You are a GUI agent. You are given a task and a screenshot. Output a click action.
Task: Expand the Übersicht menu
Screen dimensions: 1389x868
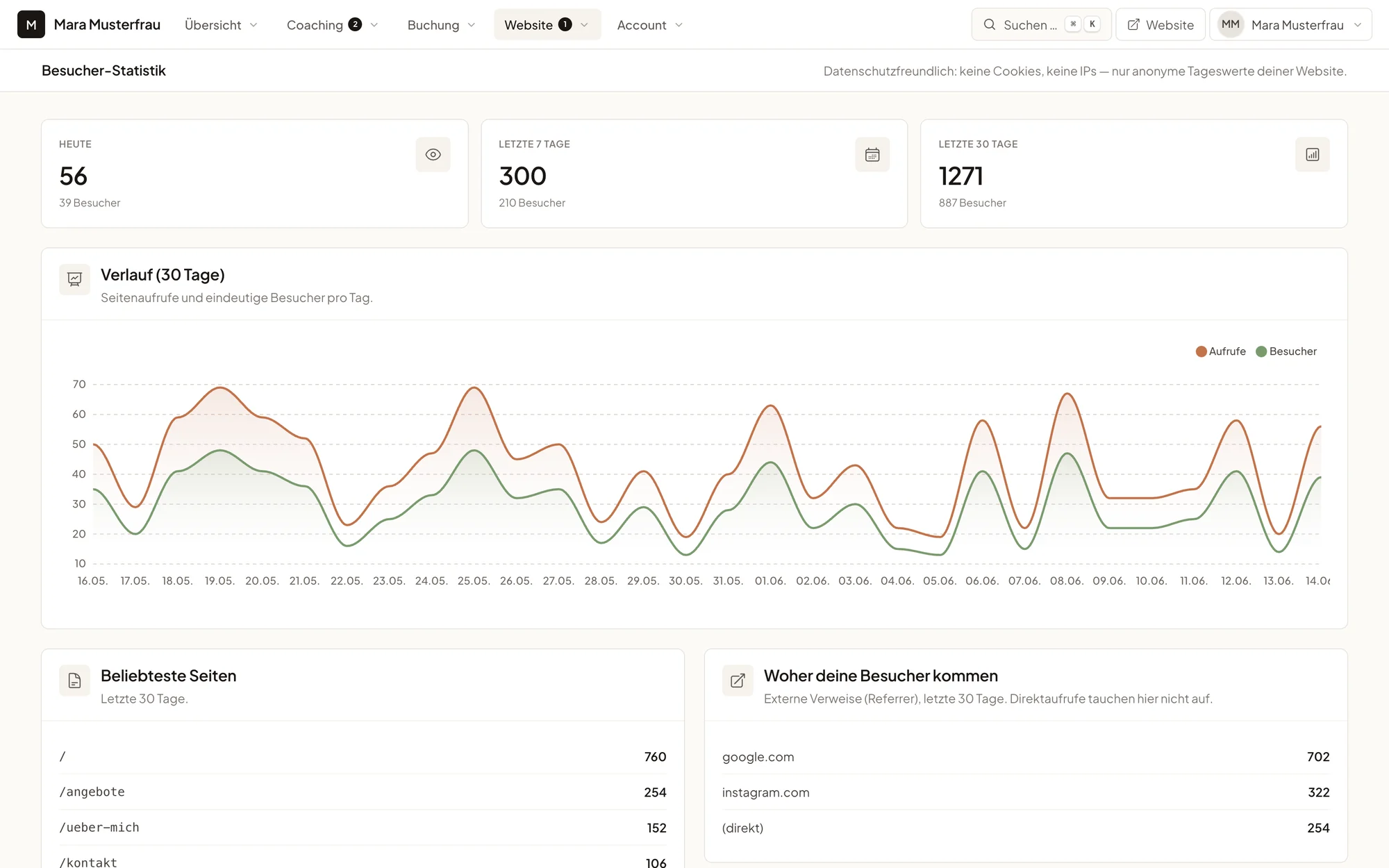[x=221, y=25]
